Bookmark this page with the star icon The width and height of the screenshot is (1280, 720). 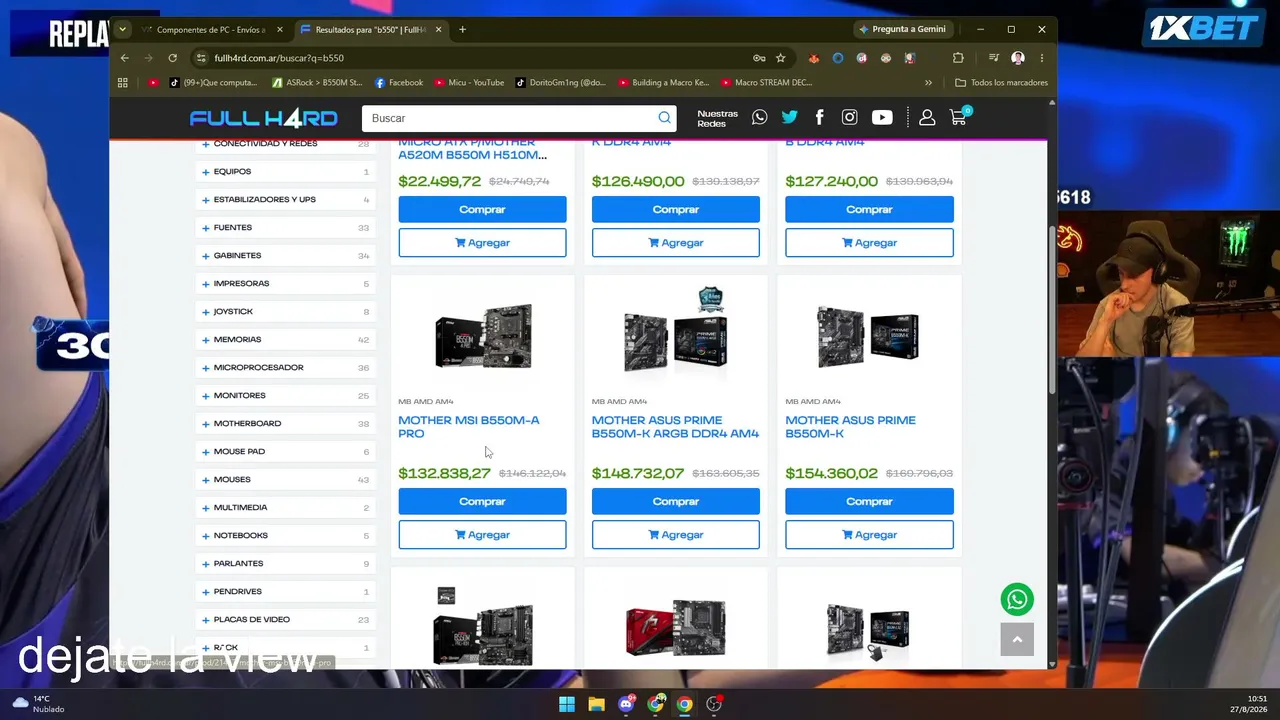(x=781, y=58)
